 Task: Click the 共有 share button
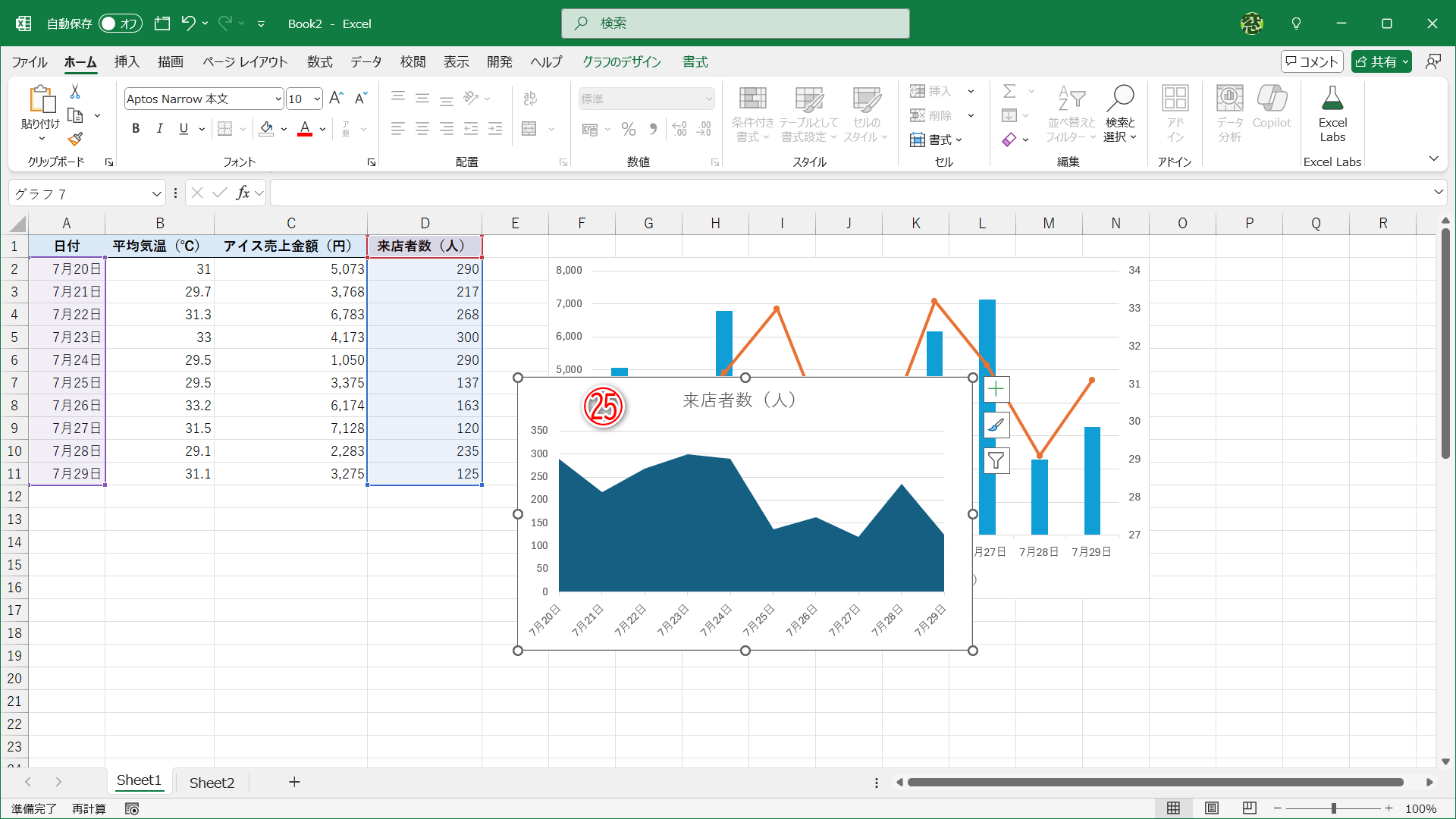1376,61
